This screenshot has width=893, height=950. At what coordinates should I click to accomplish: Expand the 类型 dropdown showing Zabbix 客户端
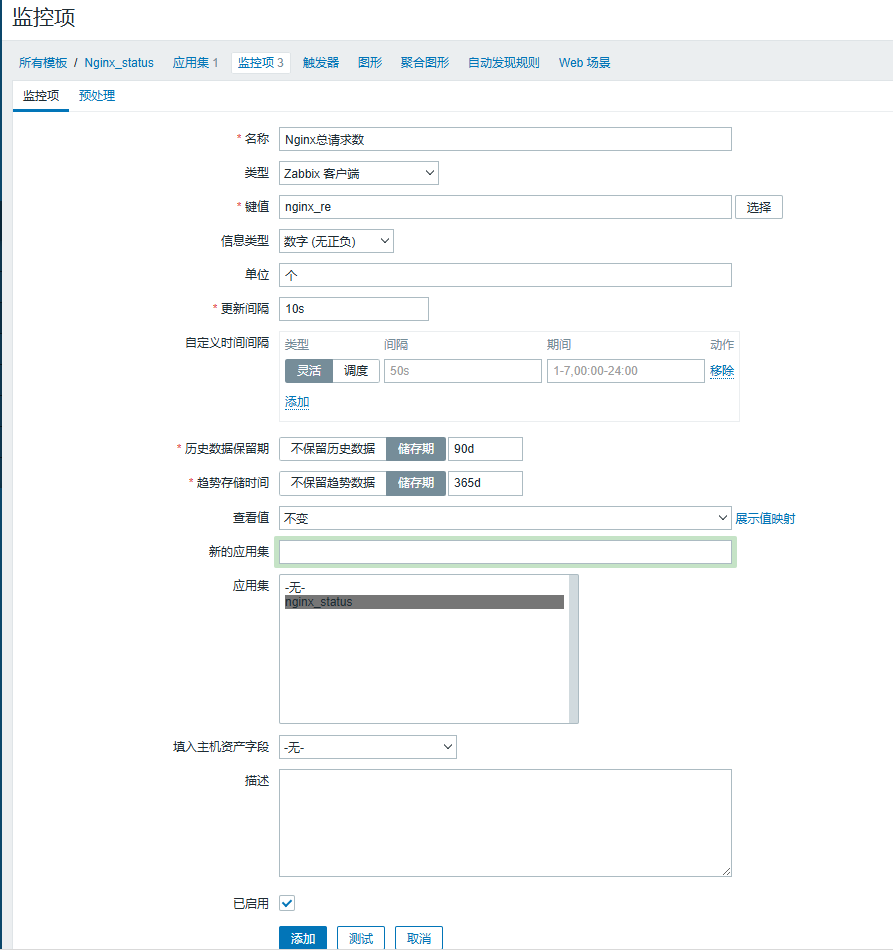pyautogui.click(x=359, y=173)
